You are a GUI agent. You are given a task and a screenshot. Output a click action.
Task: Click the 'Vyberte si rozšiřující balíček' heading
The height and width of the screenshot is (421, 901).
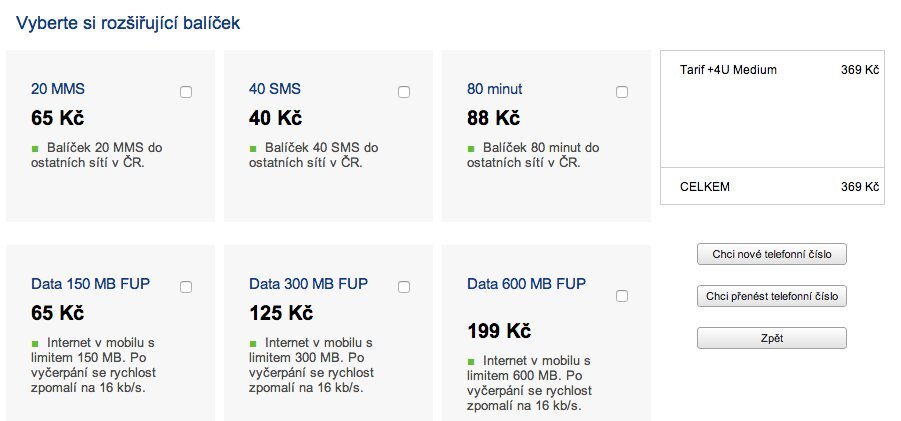click(127, 21)
